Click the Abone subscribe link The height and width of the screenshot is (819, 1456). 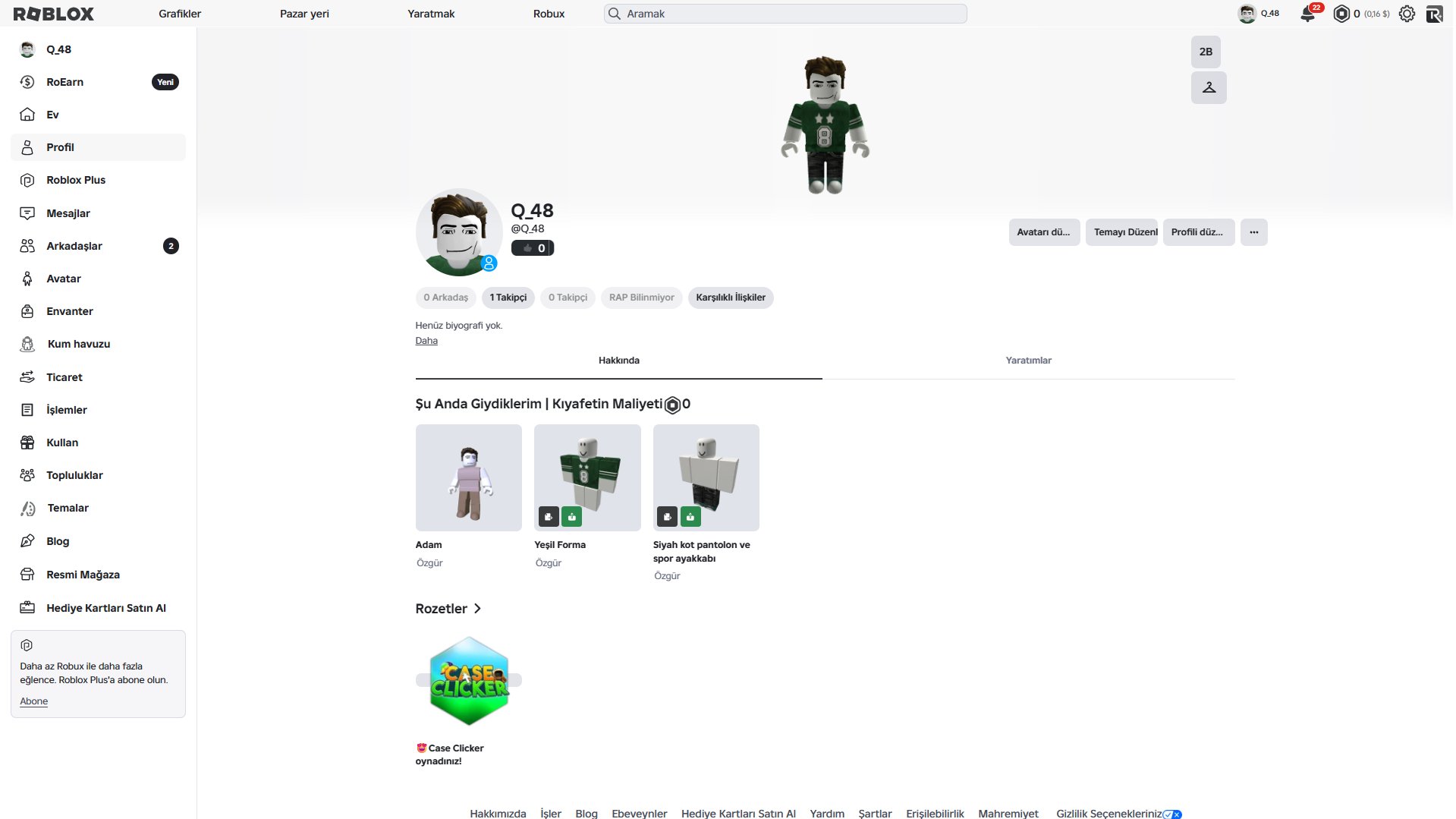(34, 701)
